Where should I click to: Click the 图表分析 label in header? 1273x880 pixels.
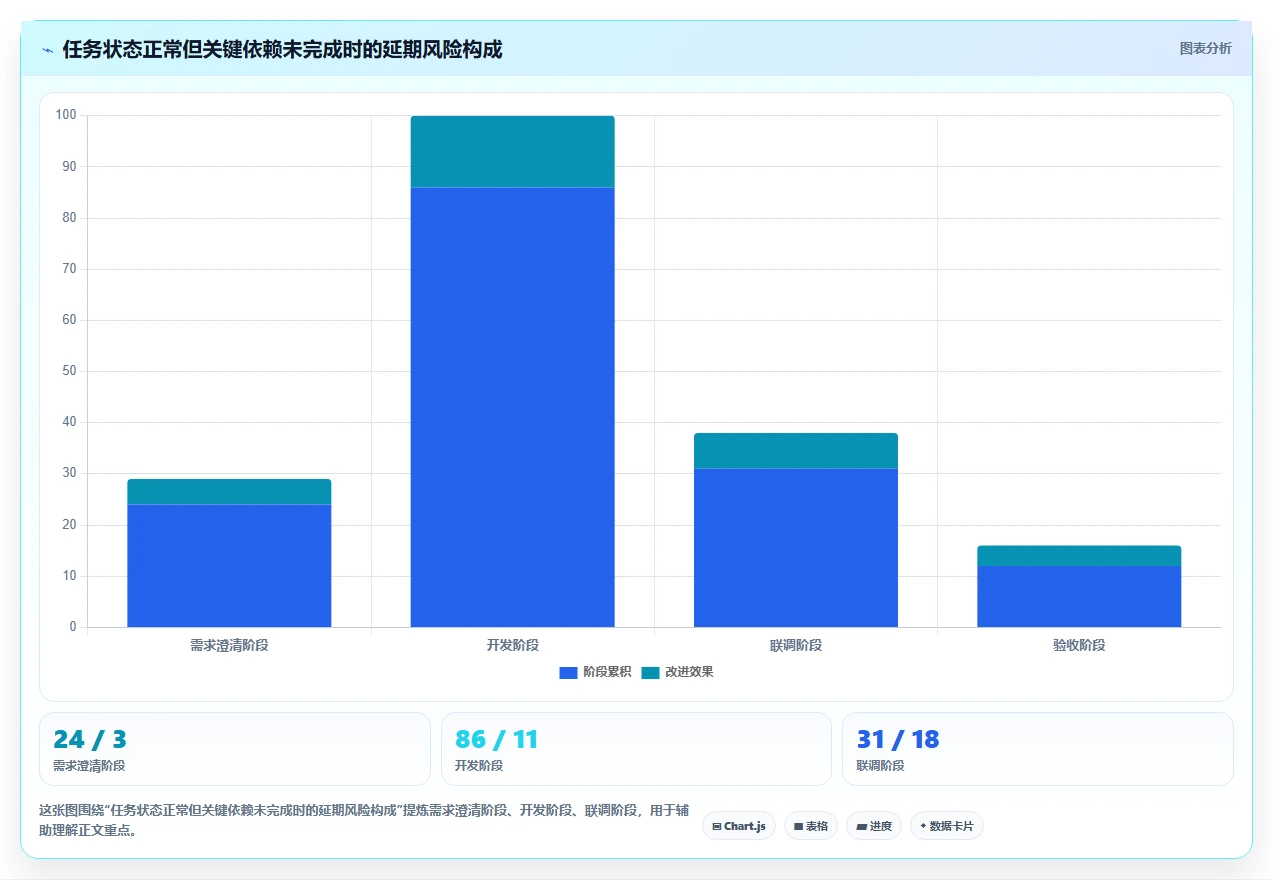(1205, 48)
